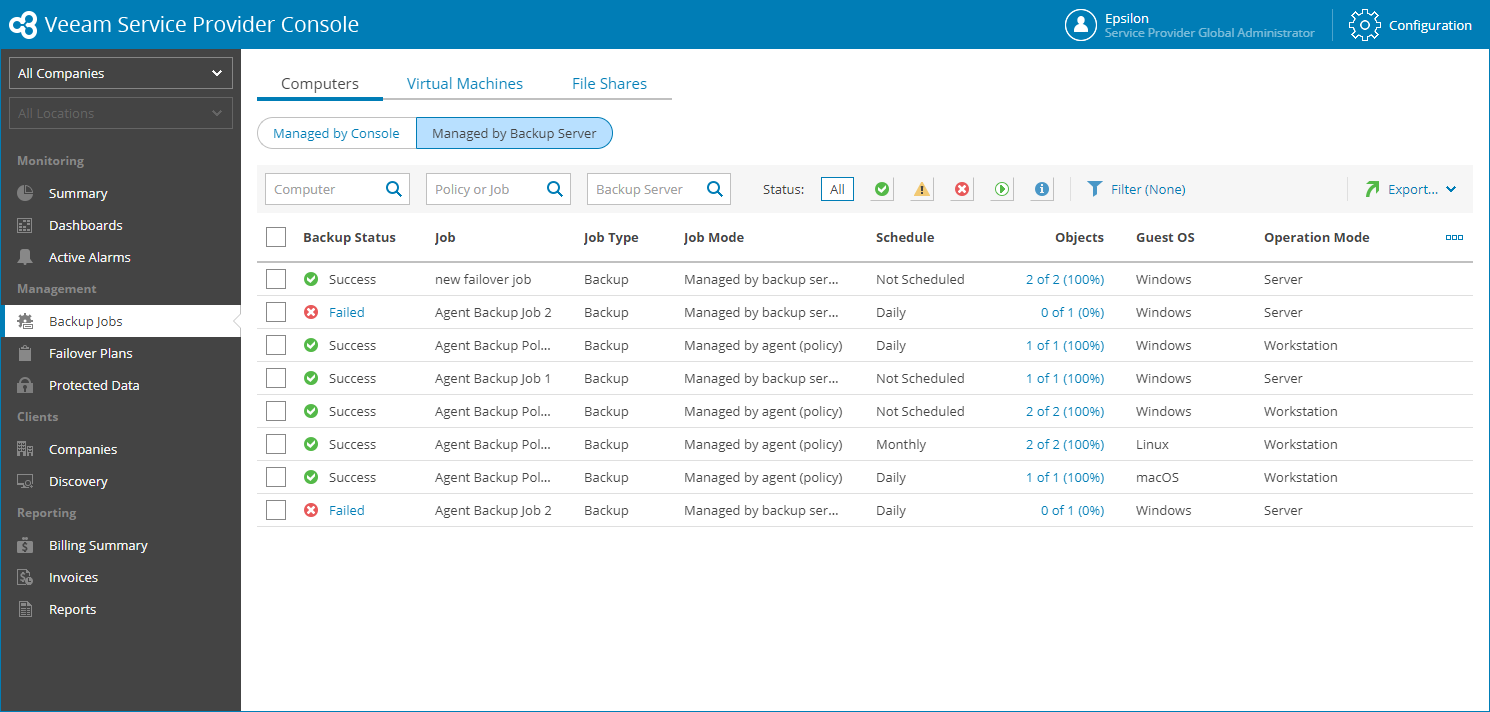This screenshot has height=712, width=1490.
Task: Filter by Failed status red X icon
Action: [x=962, y=189]
